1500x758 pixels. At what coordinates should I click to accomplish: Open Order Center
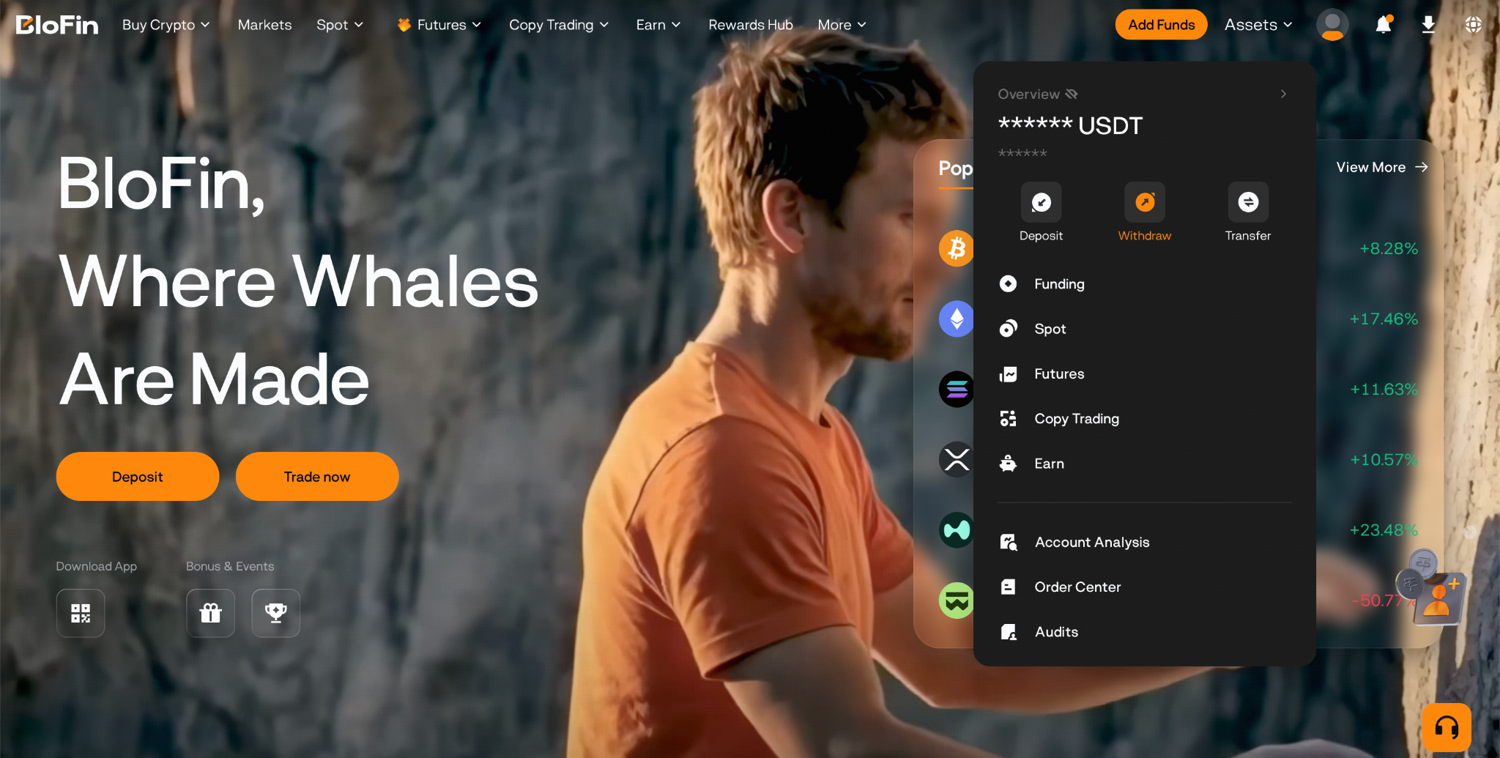(x=1145, y=587)
